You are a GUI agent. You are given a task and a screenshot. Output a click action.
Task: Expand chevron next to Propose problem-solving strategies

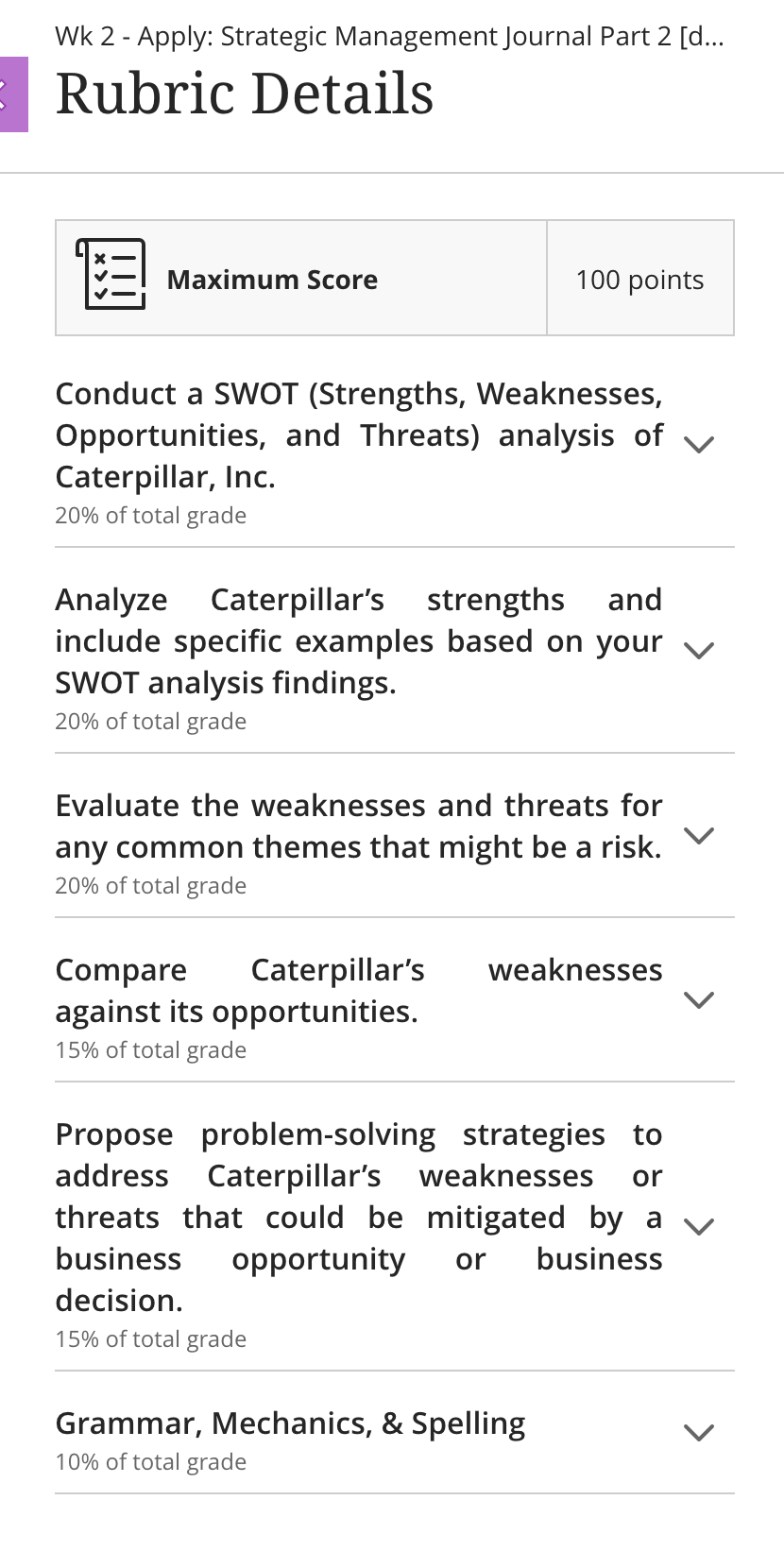tap(698, 1226)
